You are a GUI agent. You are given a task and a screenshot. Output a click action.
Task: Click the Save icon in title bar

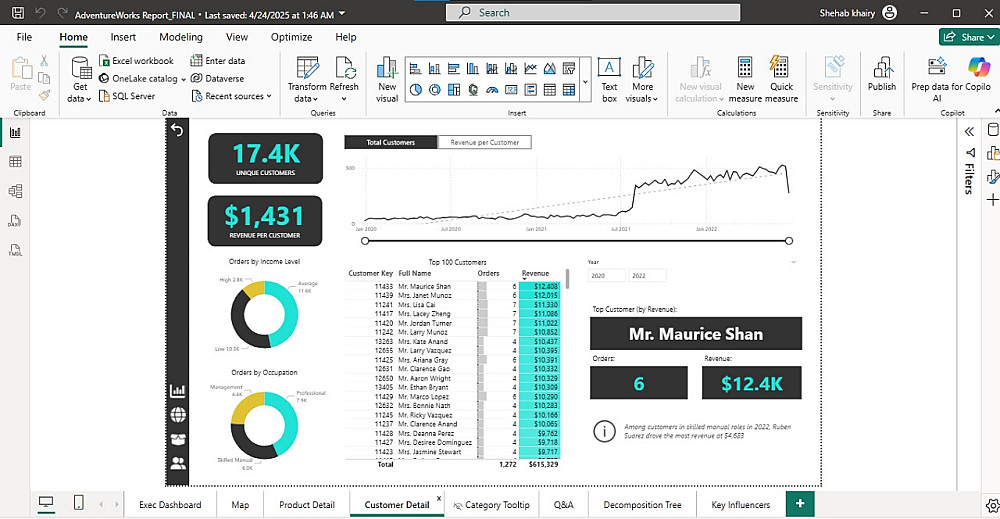click(x=18, y=13)
